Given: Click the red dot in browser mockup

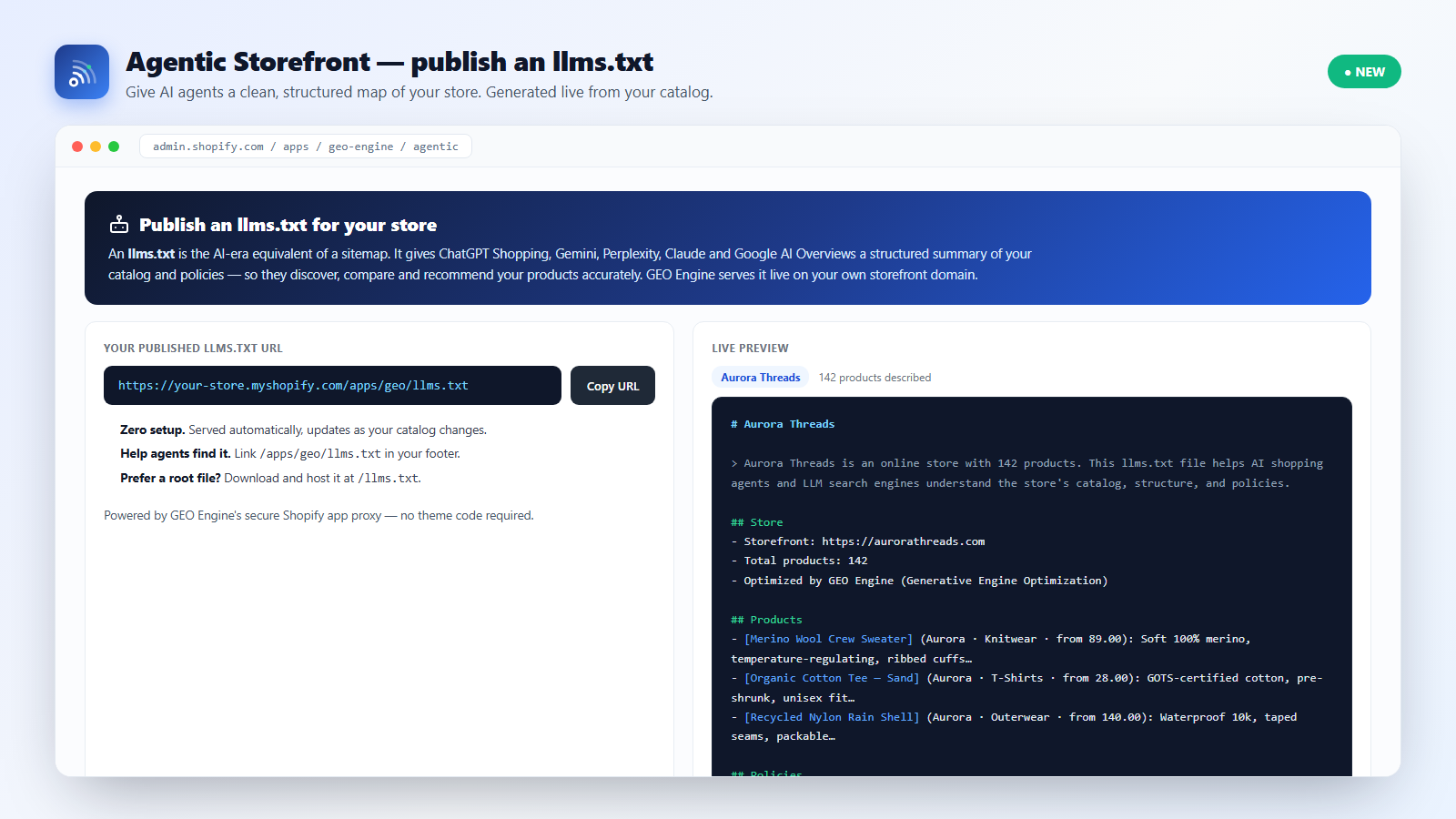Looking at the screenshot, I should pos(77,147).
